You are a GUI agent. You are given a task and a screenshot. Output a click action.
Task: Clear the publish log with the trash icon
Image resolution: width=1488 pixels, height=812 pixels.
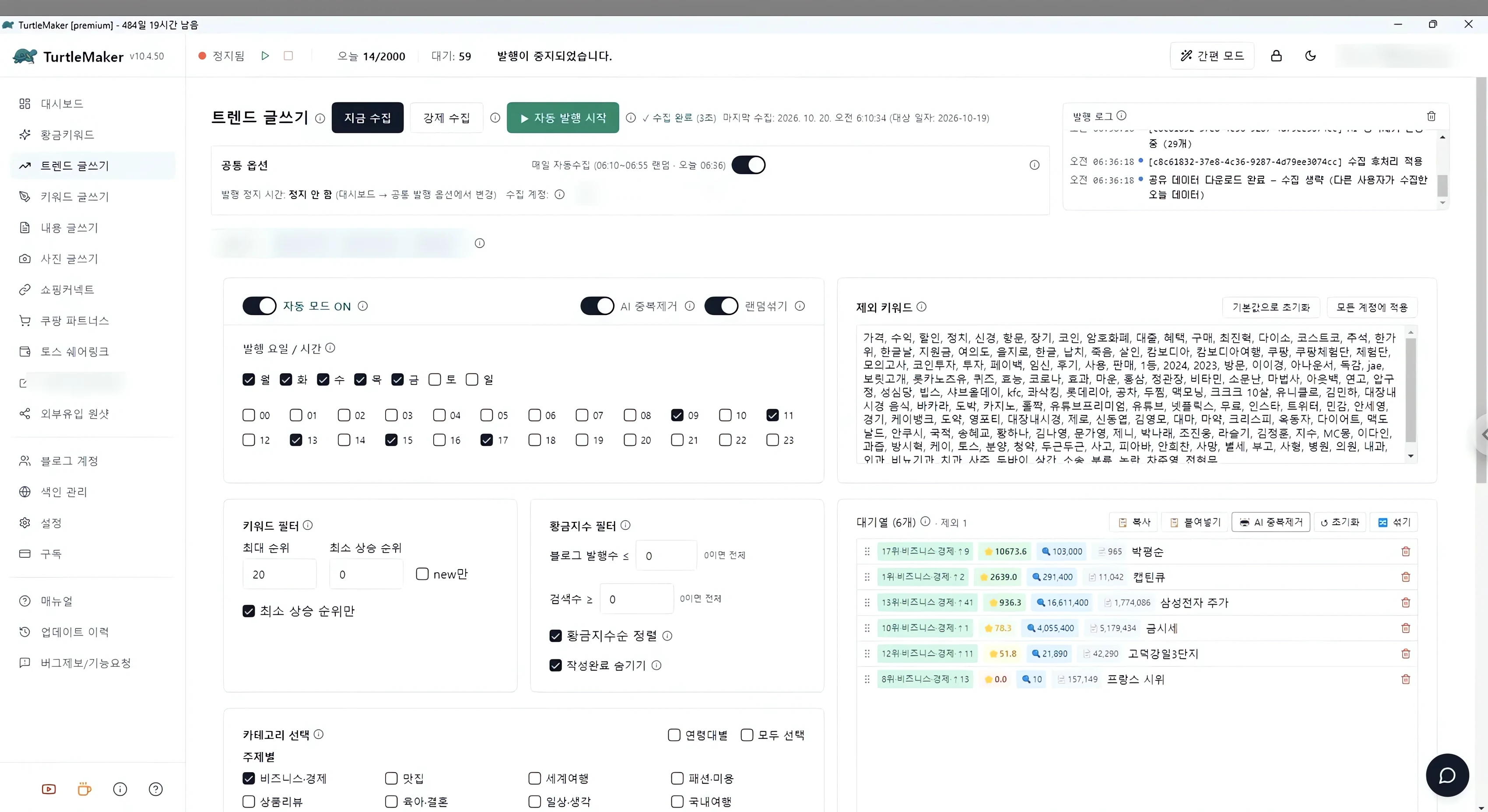(1432, 116)
